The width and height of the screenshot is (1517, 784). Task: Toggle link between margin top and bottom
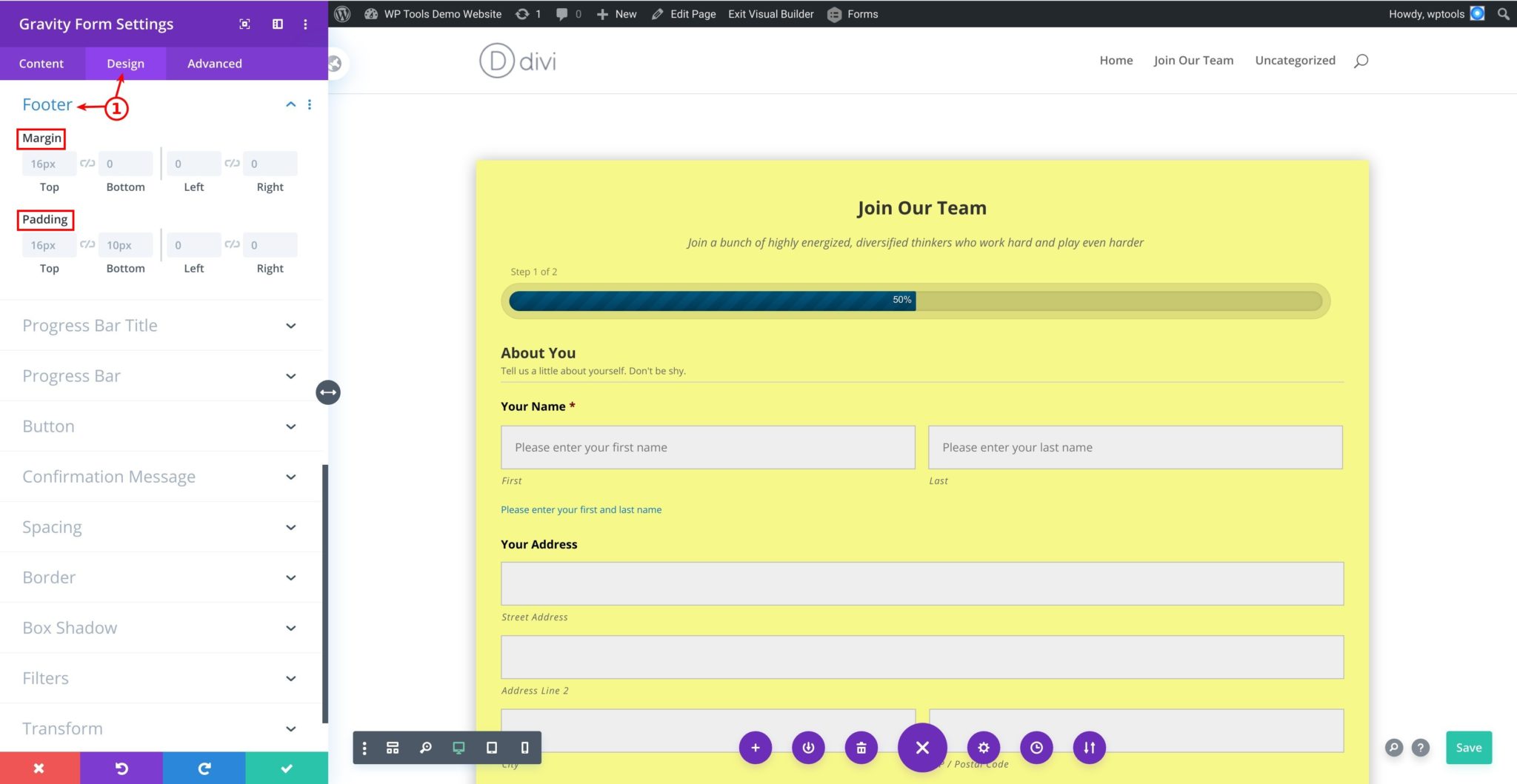coord(87,163)
